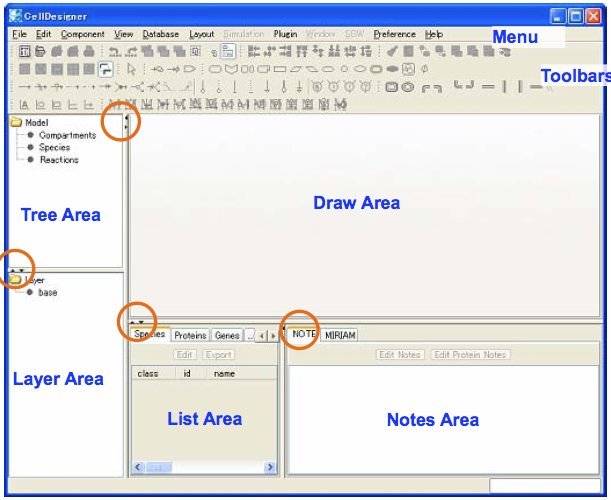Switch to the Genes tab
Viewport: 611px width, 500px height.
click(x=227, y=335)
